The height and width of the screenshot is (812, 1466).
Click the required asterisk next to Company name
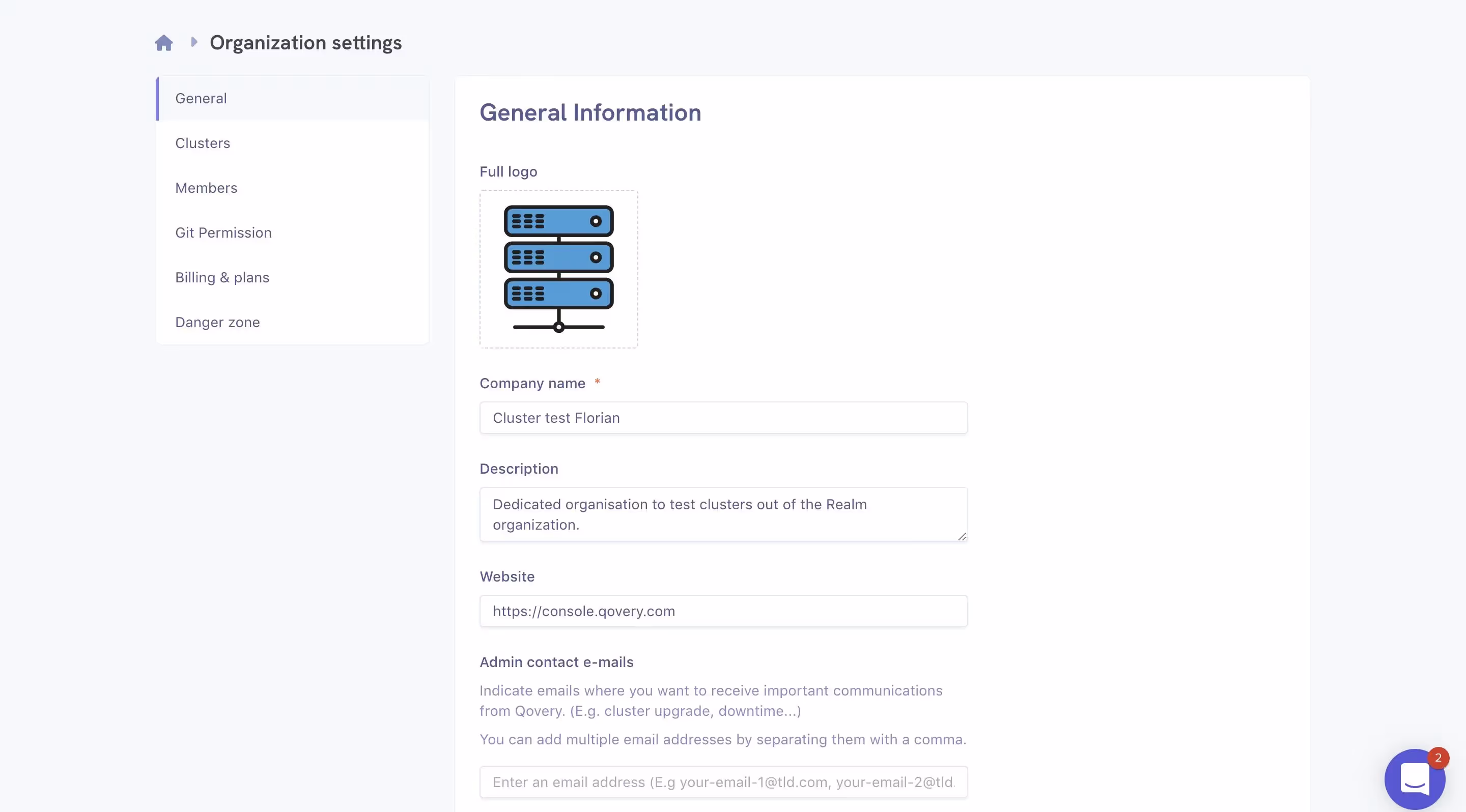point(598,382)
